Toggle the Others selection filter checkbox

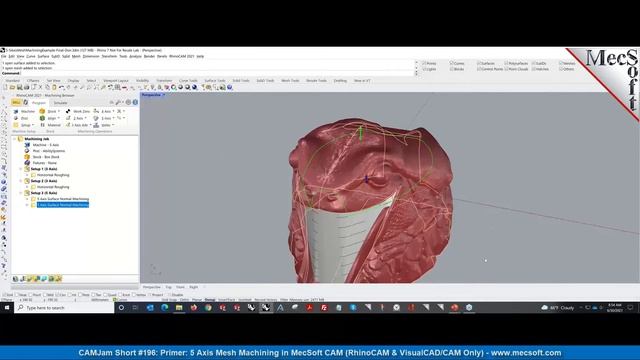tap(561, 69)
